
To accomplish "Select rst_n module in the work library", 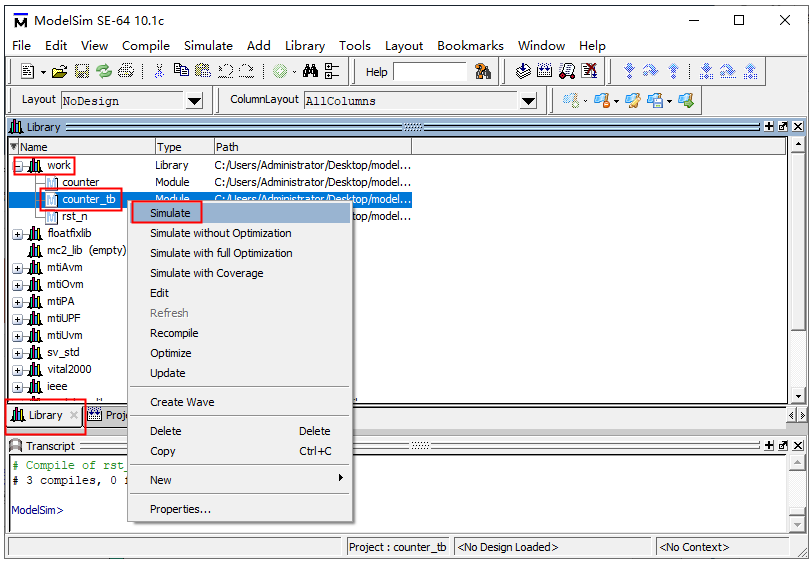I will click(x=74, y=217).
